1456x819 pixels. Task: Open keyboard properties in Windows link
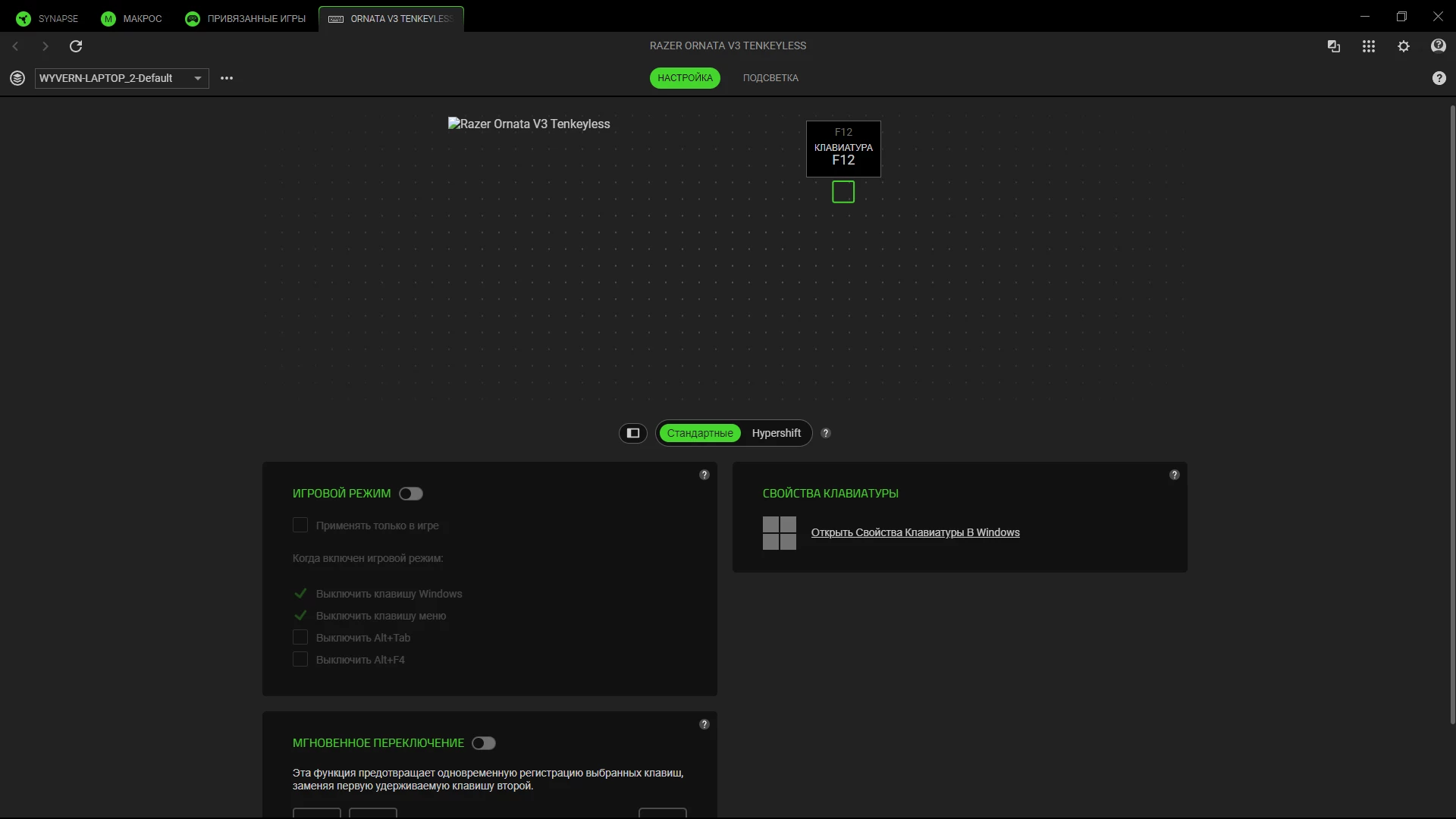[915, 532]
